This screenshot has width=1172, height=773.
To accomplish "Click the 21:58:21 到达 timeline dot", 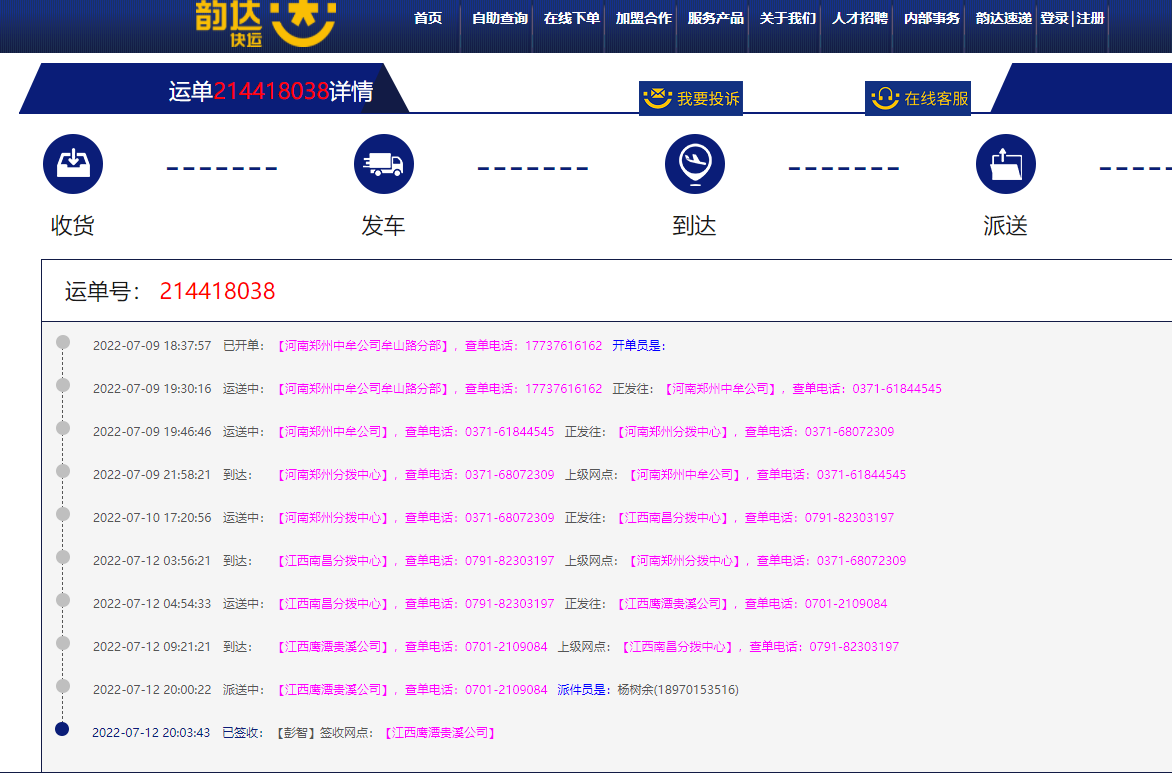I will 63,471.
